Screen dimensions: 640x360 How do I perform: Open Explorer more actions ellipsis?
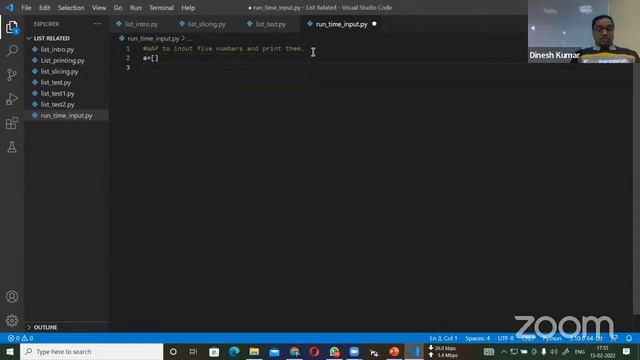98,24
